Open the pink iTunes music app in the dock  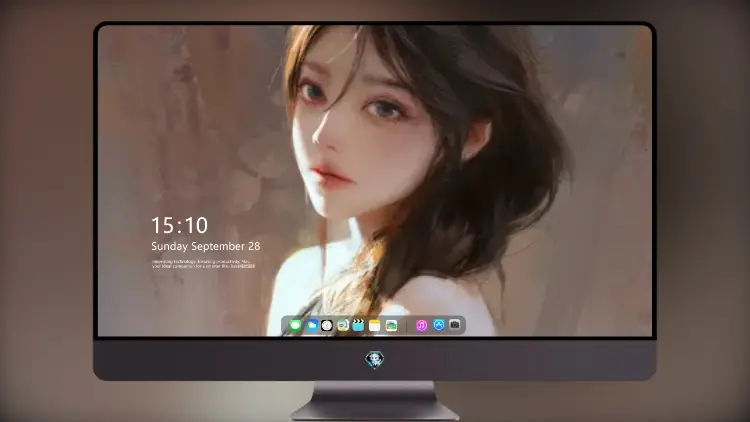421,325
